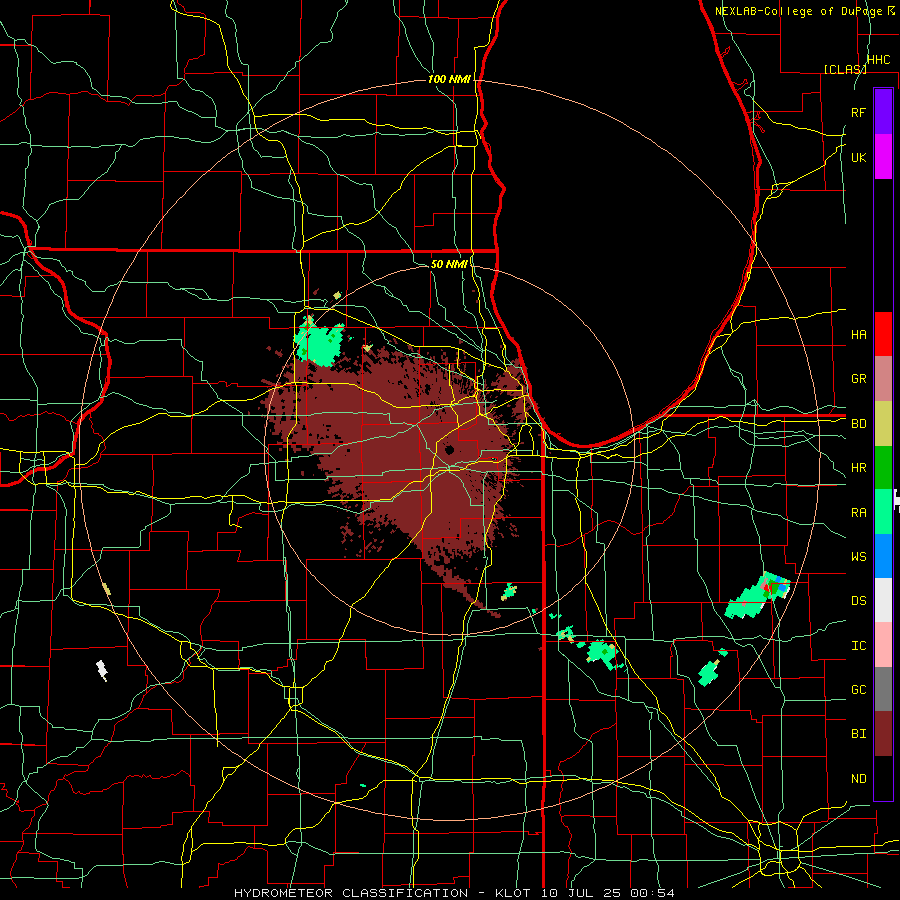This screenshot has width=900, height=900.
Task: Click the magenta UK color swatch
Action: pos(883,157)
